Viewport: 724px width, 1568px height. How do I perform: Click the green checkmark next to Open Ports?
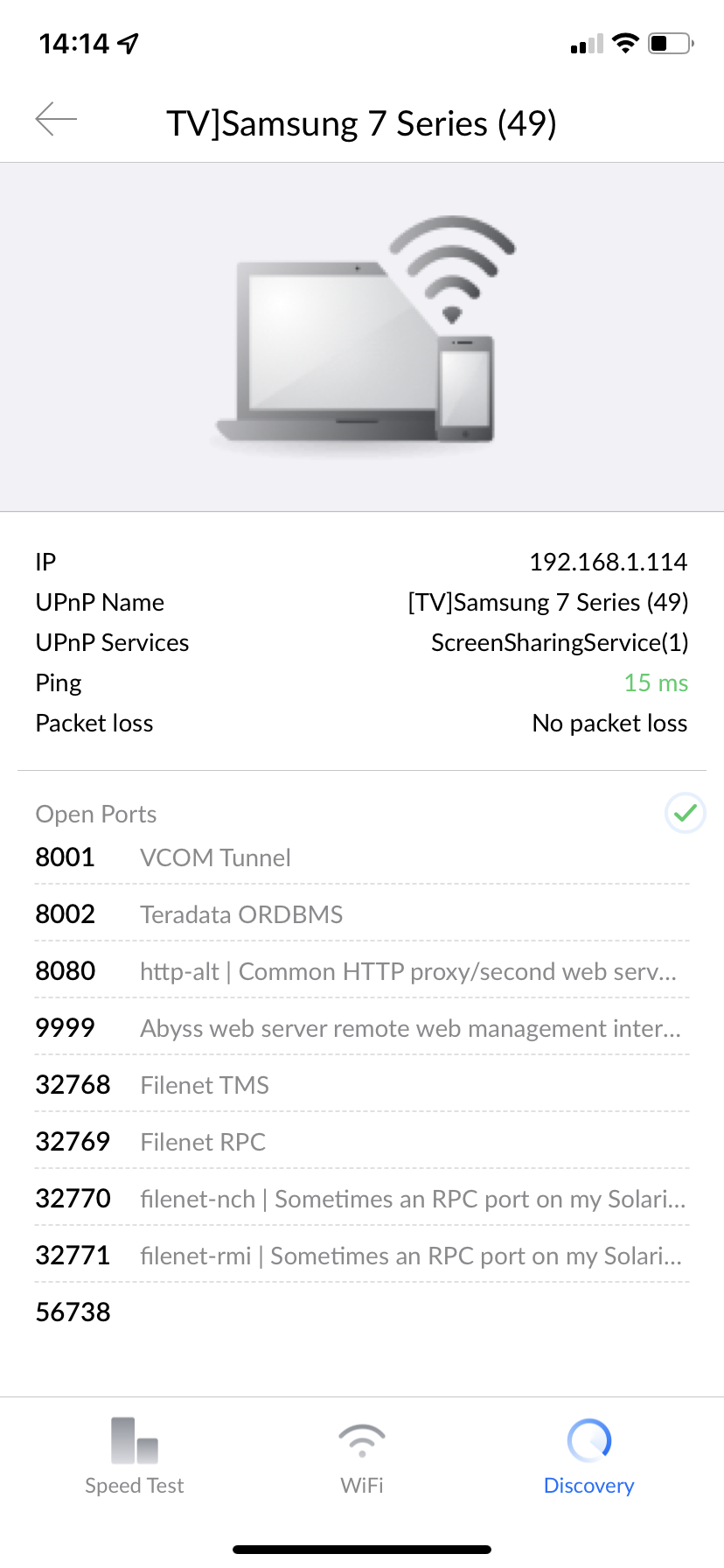(685, 814)
